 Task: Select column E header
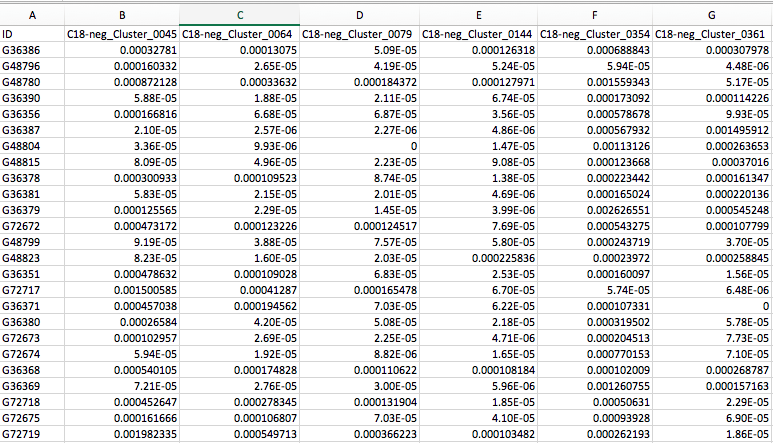[x=478, y=15]
